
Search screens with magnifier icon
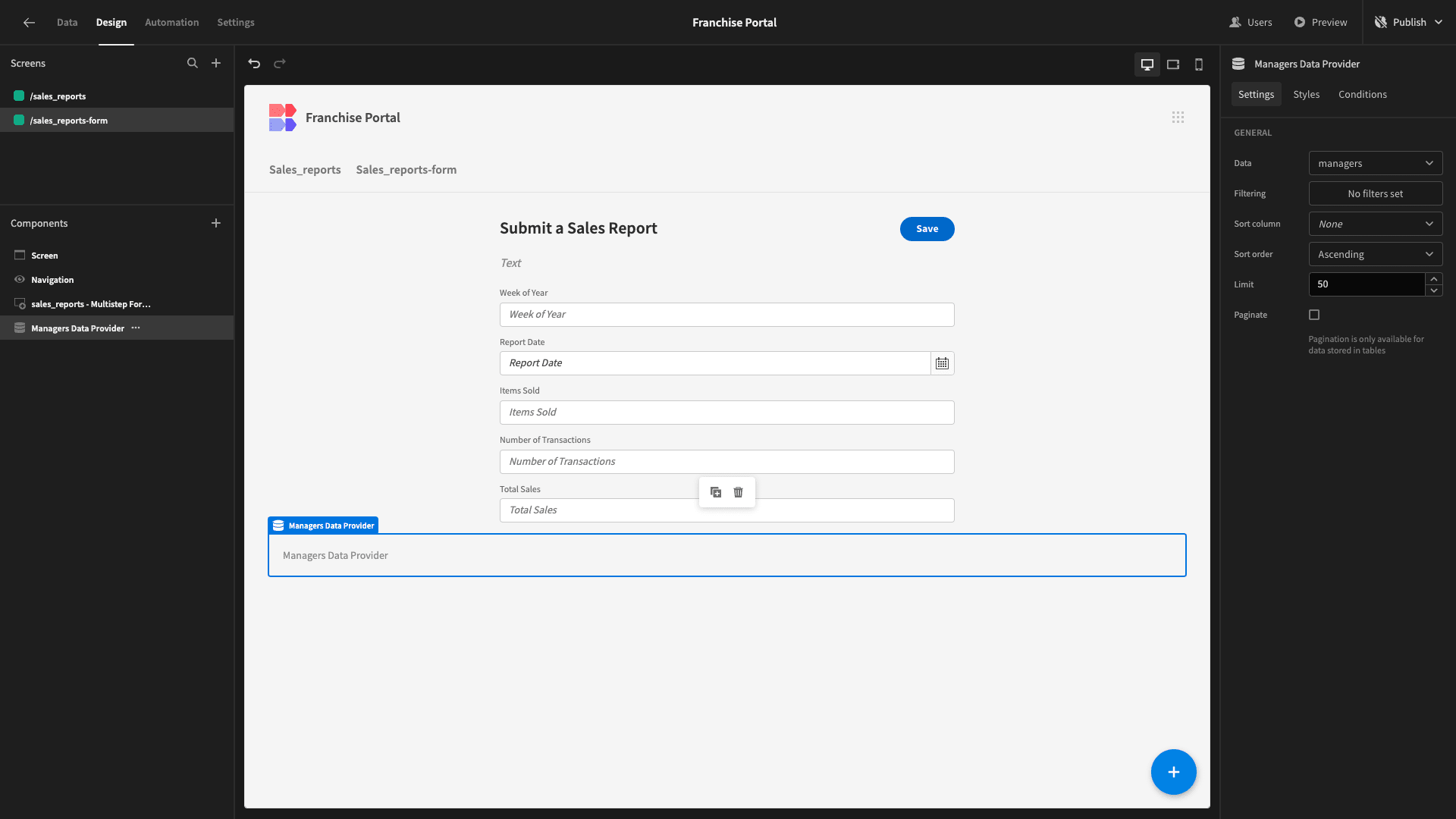tap(193, 64)
